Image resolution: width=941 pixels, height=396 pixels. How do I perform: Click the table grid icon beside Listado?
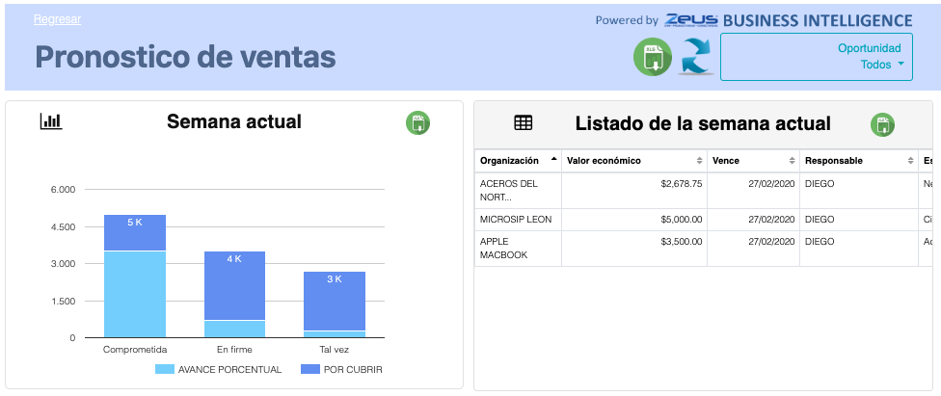coord(523,123)
